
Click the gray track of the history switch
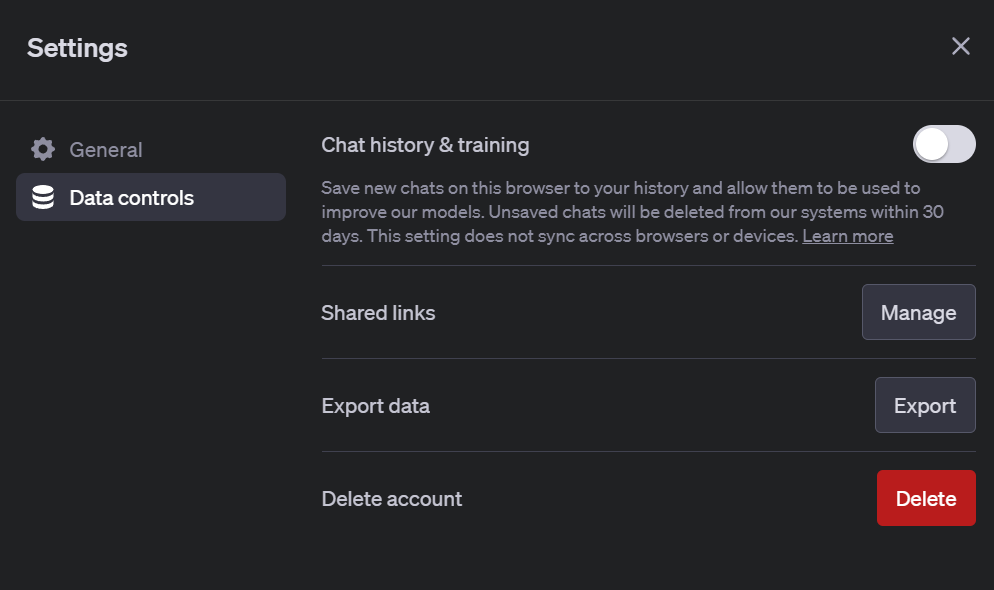click(x=962, y=145)
